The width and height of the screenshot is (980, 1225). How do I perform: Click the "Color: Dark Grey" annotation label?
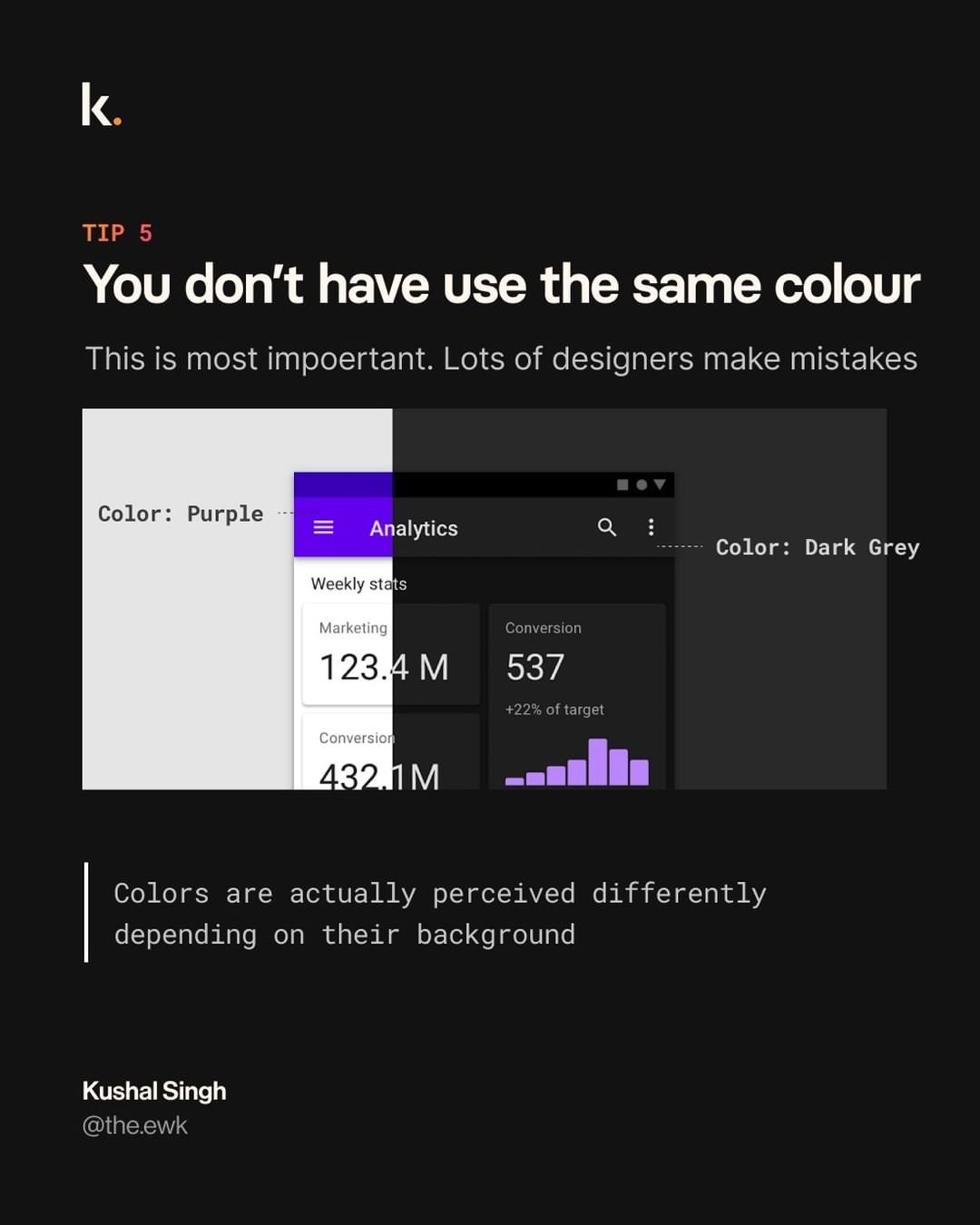818,547
